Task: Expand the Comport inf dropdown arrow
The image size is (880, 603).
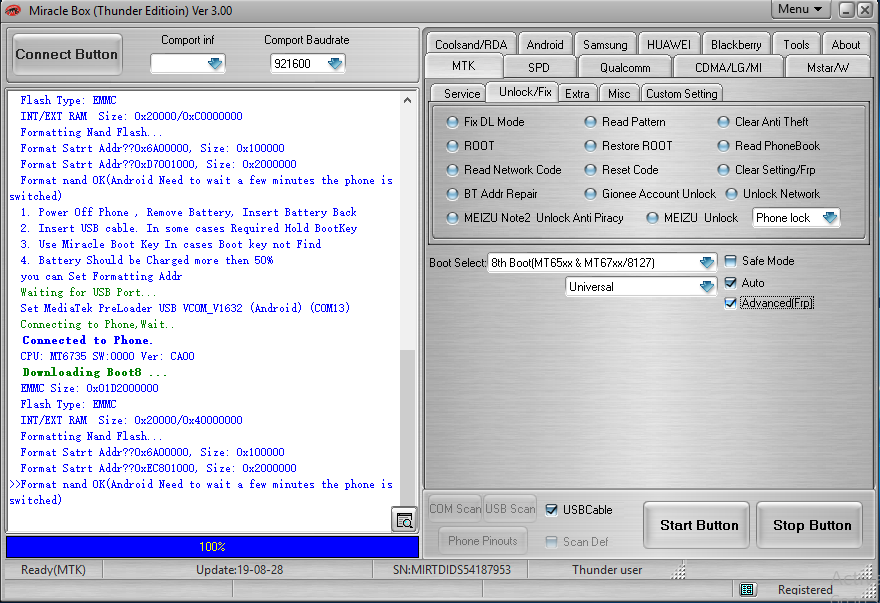Action: pyautogui.click(x=215, y=63)
